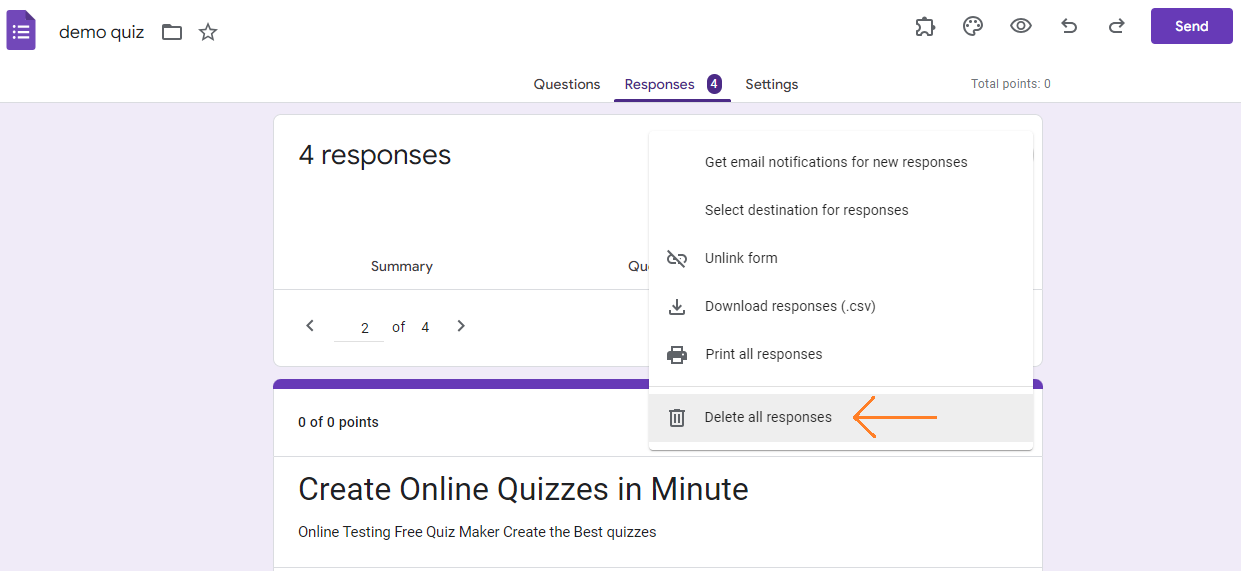Viewport: 1241px width, 571px height.
Task: Go to previous response with left chevron
Action: [310, 326]
